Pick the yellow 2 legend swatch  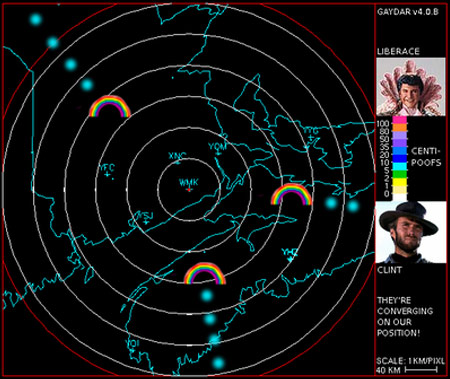click(400, 182)
